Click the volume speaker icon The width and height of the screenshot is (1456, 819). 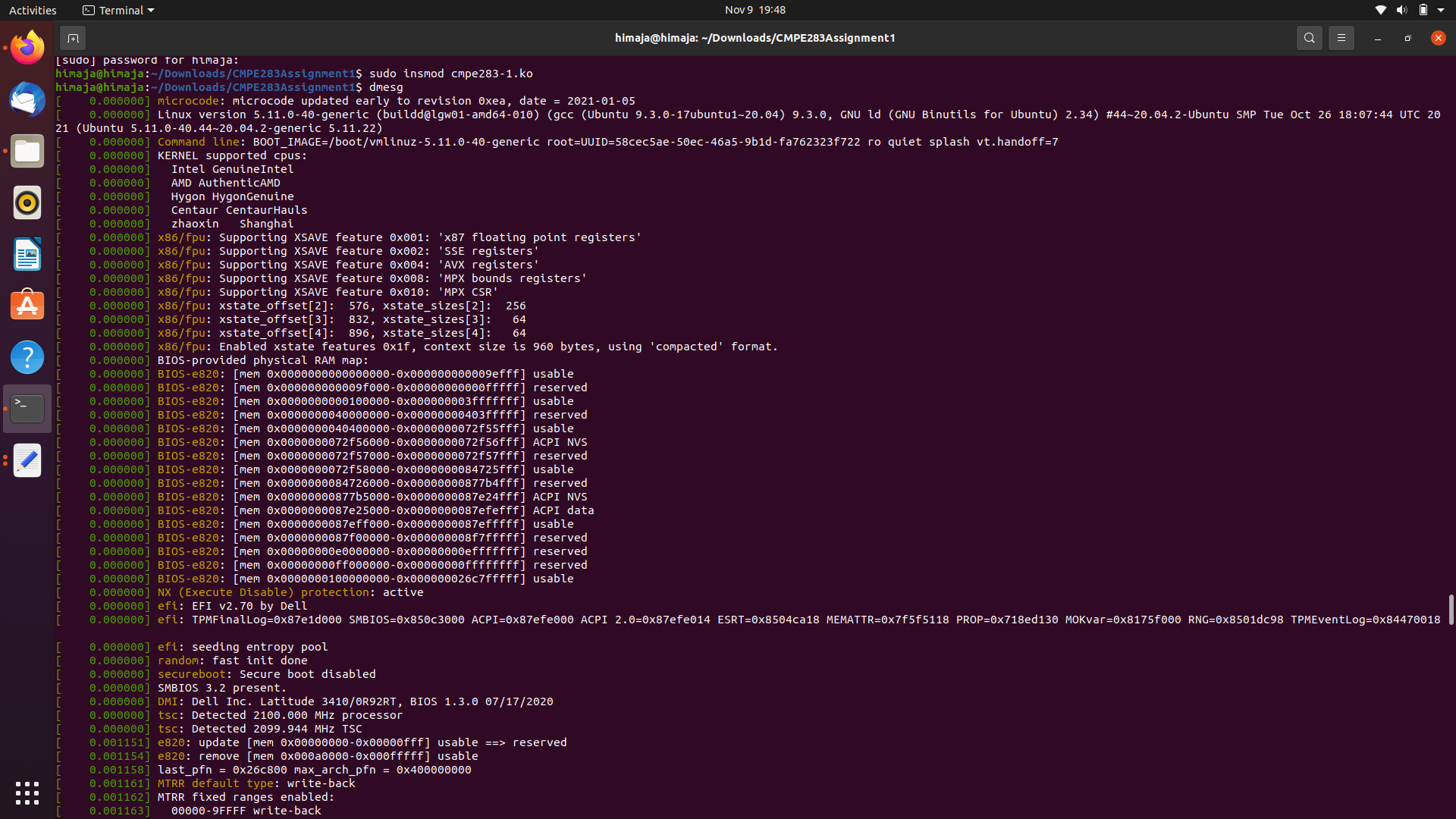point(1401,10)
